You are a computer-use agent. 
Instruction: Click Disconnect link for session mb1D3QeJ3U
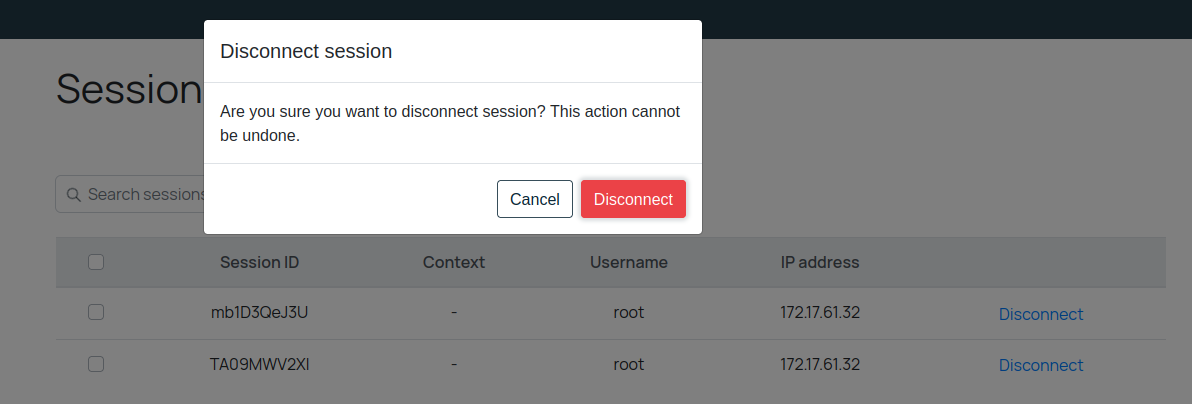(1040, 314)
